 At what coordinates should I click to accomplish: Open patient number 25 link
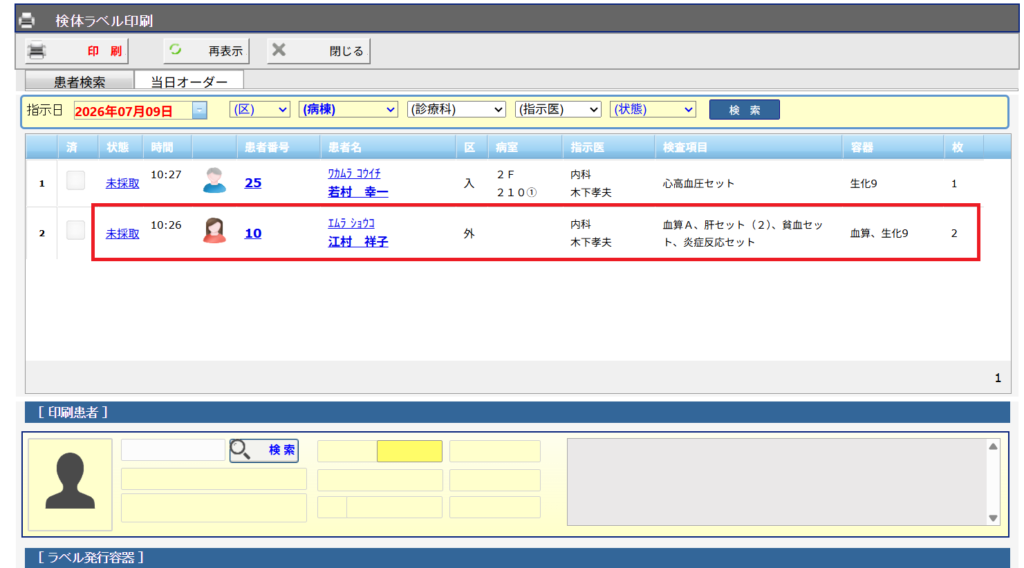click(253, 183)
